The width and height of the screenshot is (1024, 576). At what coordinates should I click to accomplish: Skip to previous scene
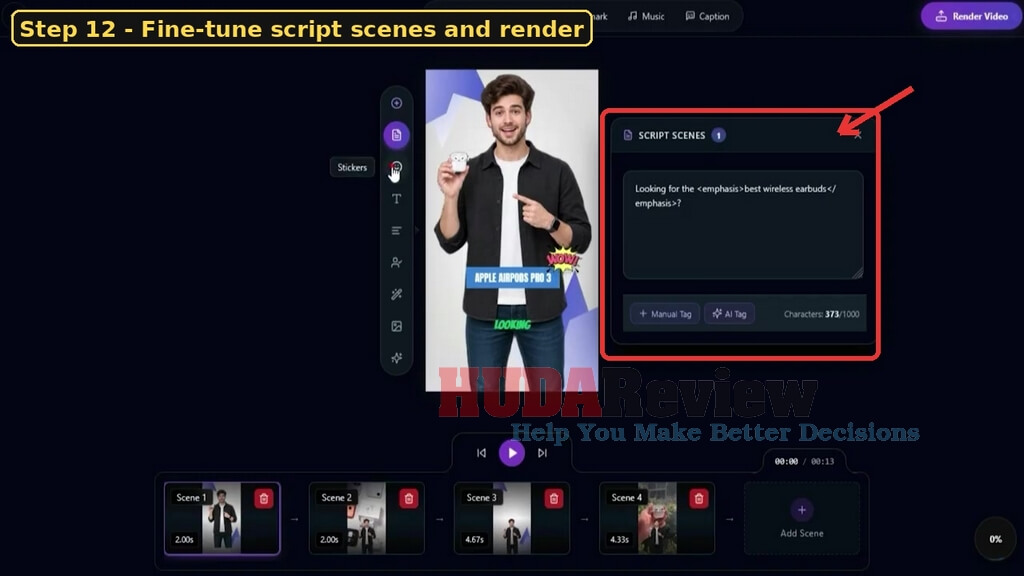(x=481, y=453)
